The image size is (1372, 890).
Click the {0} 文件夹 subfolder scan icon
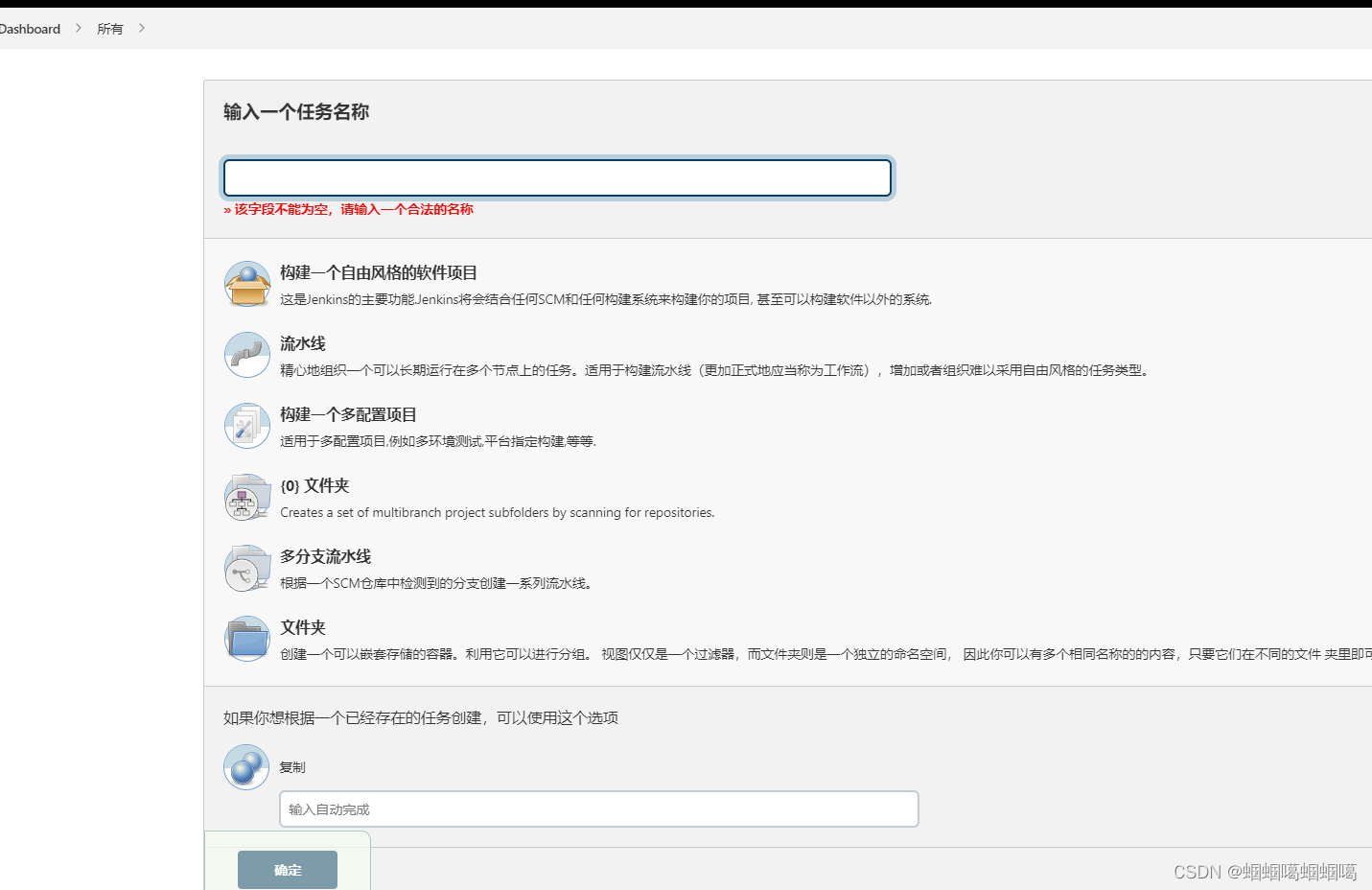point(246,497)
